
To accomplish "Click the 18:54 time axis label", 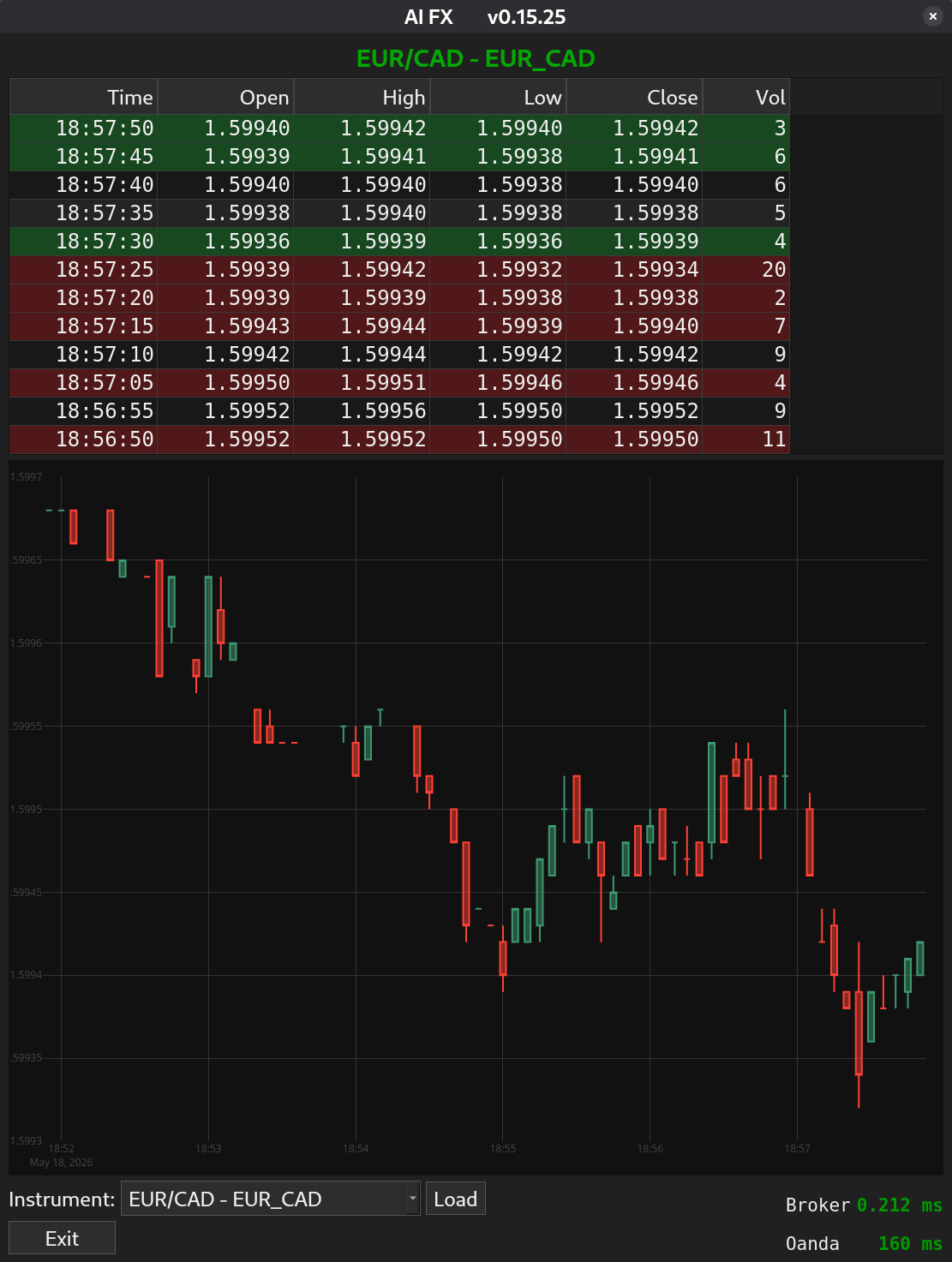I will (356, 1149).
